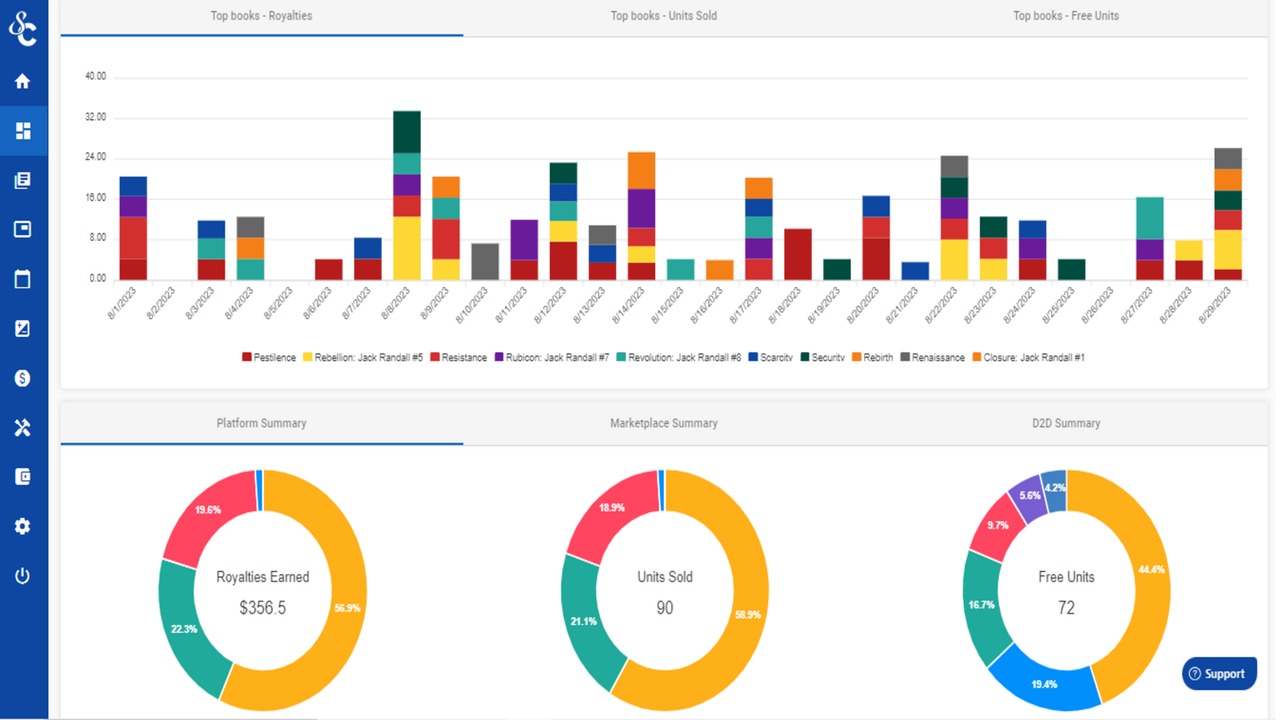Click the $356.5 royalties value

262,607
